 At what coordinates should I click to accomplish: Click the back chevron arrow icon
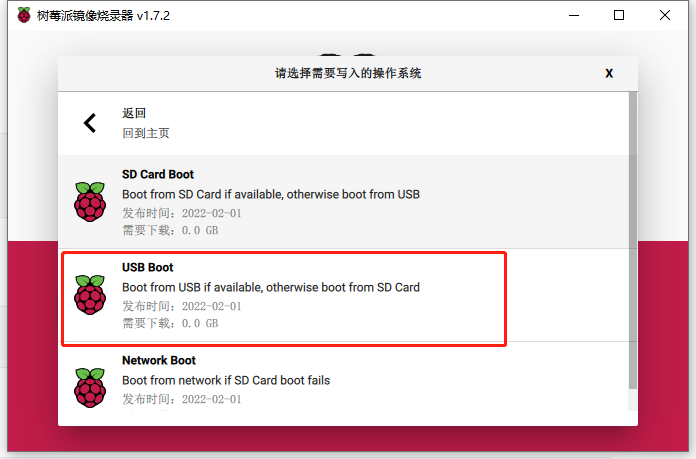click(90, 123)
